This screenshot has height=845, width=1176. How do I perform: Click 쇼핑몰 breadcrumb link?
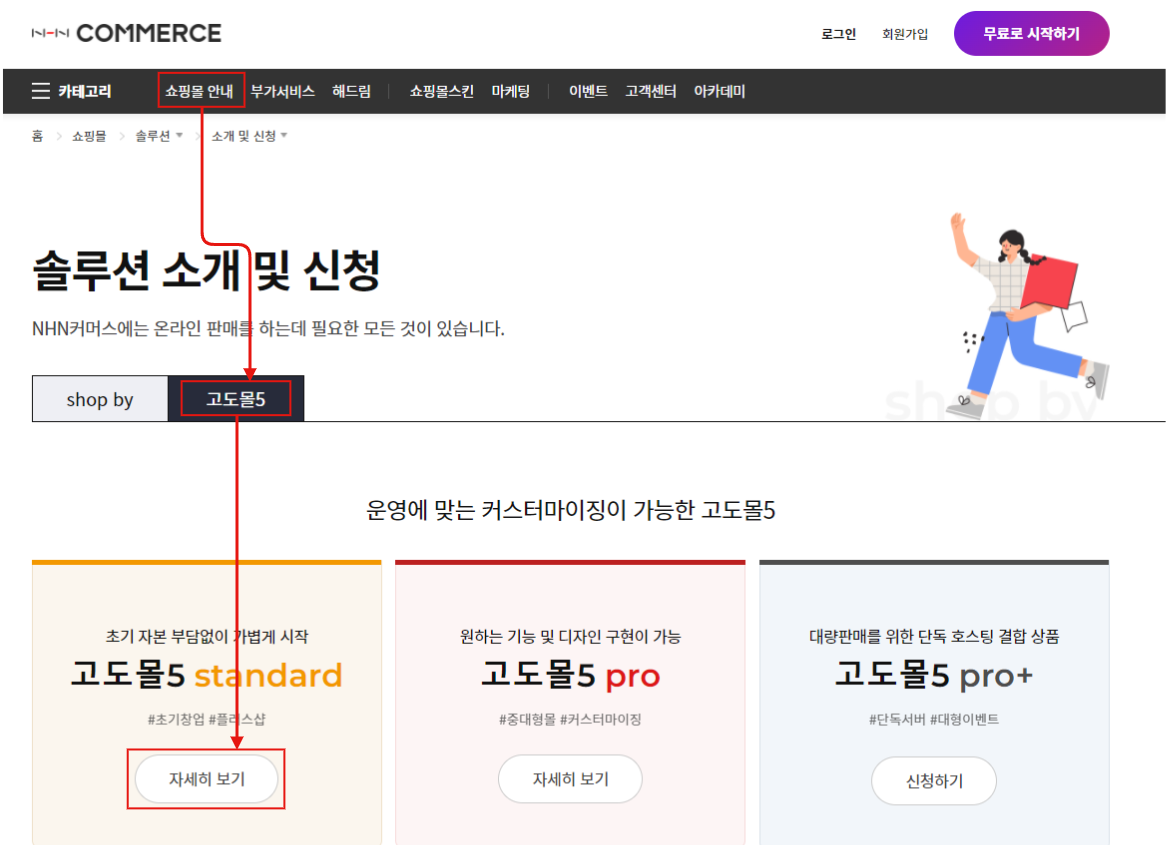88,136
